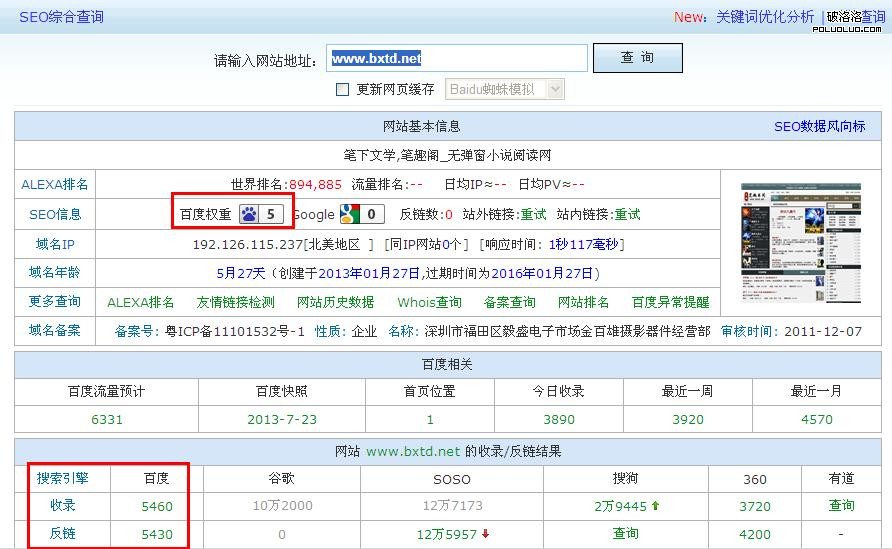This screenshot has width=892, height=549.
Task: Open 网站历史数据 link
Action: pos(336,302)
